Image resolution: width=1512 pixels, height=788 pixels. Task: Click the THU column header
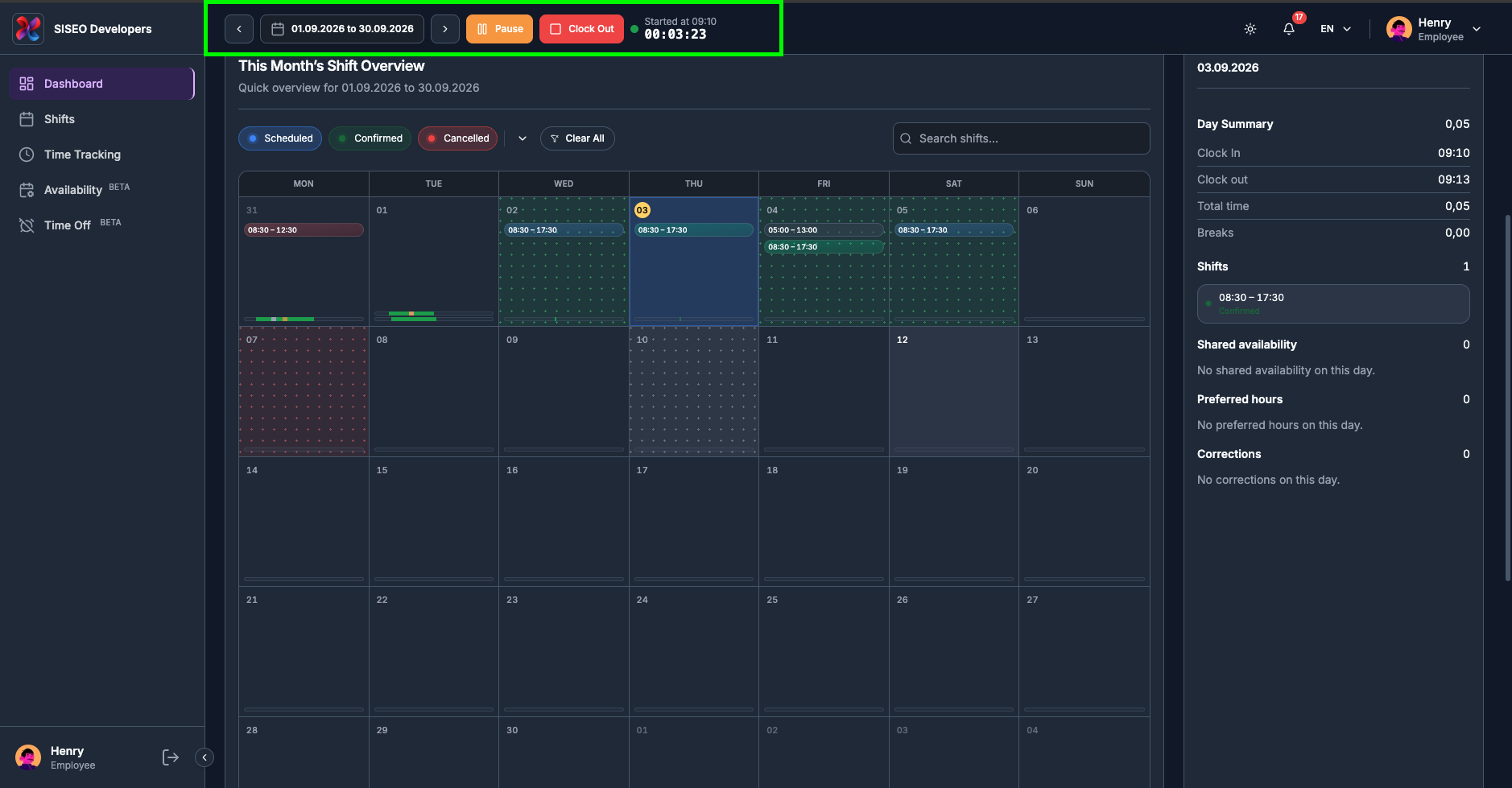pyautogui.click(x=693, y=184)
